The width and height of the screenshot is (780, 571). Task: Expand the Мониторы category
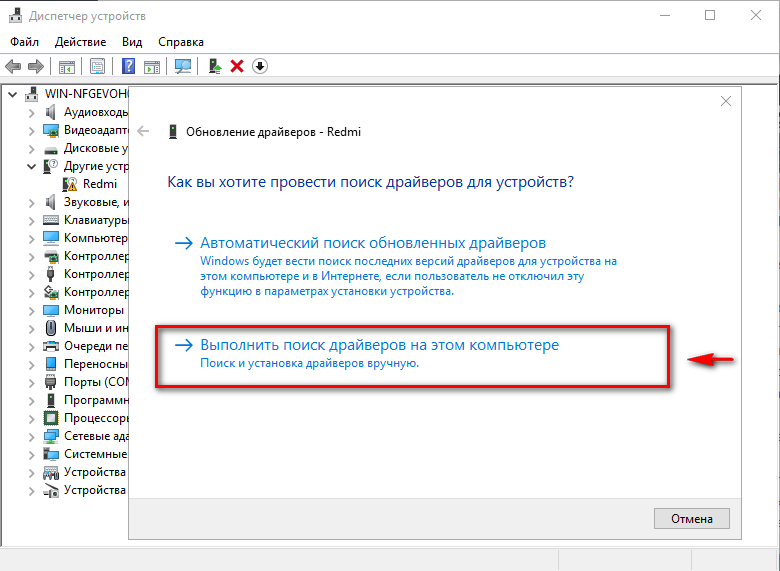31,310
